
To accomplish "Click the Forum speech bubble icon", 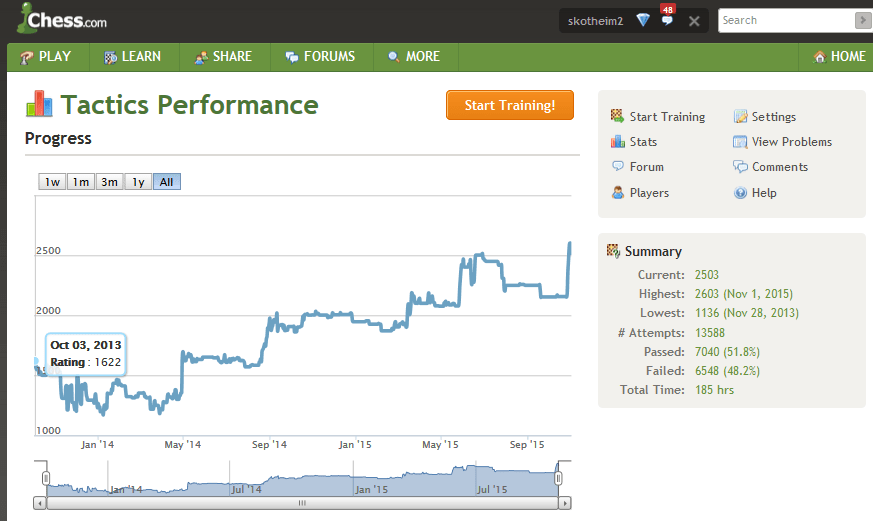I will tap(617, 166).
